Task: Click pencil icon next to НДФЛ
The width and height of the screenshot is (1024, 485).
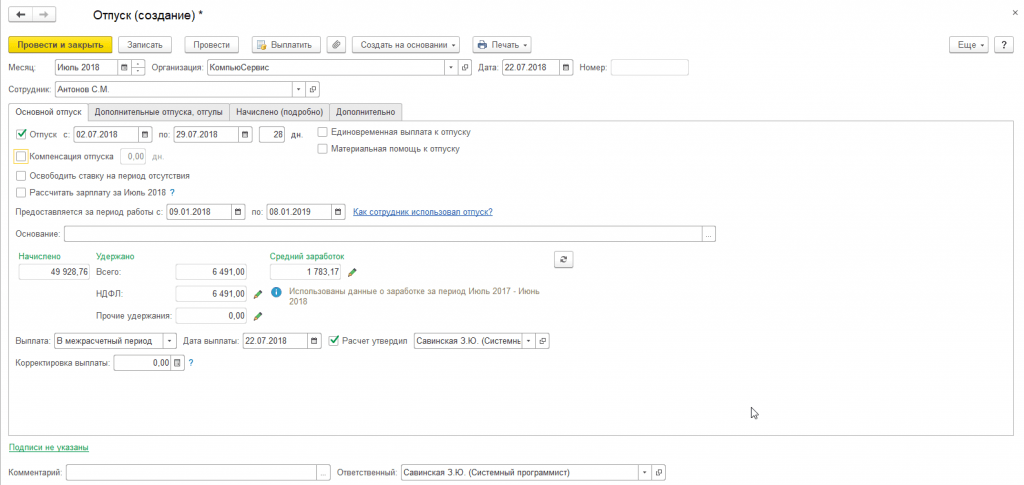Action: 257,294
